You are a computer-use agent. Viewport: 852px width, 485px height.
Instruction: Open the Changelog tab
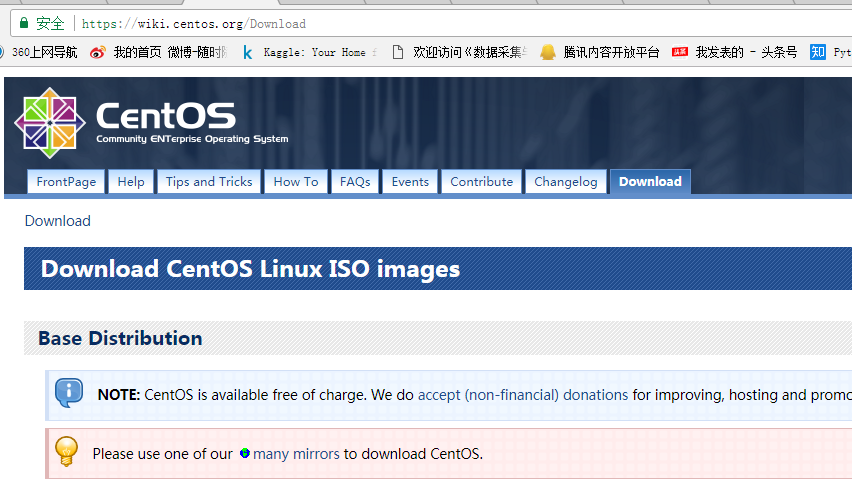tap(566, 181)
